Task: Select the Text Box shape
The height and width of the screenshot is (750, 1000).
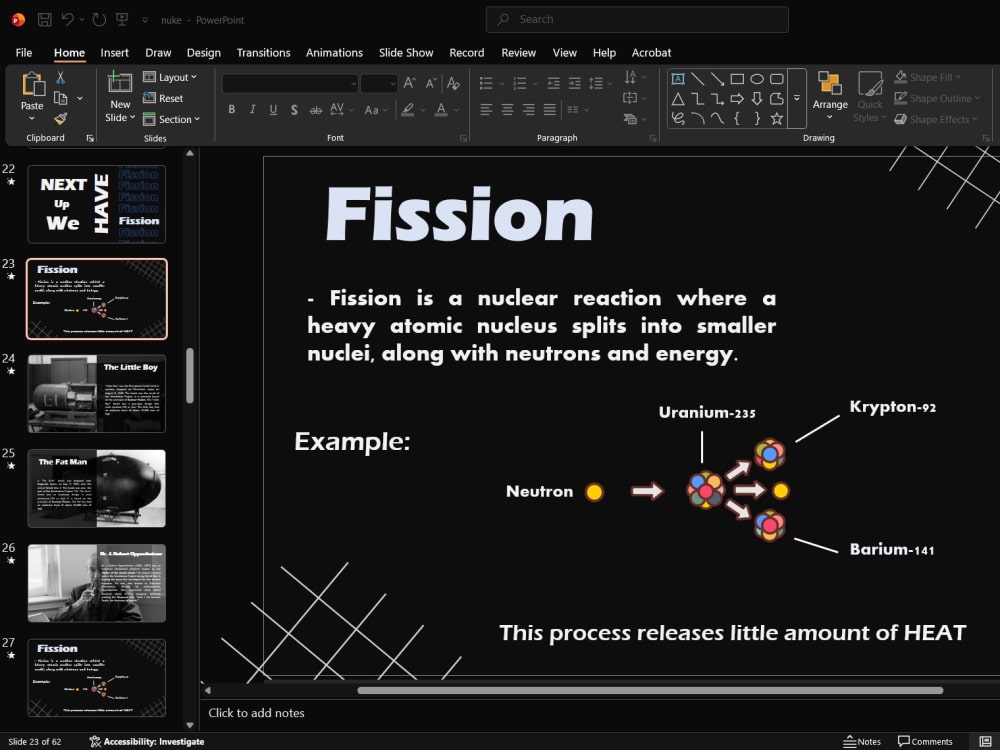Action: tap(678, 79)
